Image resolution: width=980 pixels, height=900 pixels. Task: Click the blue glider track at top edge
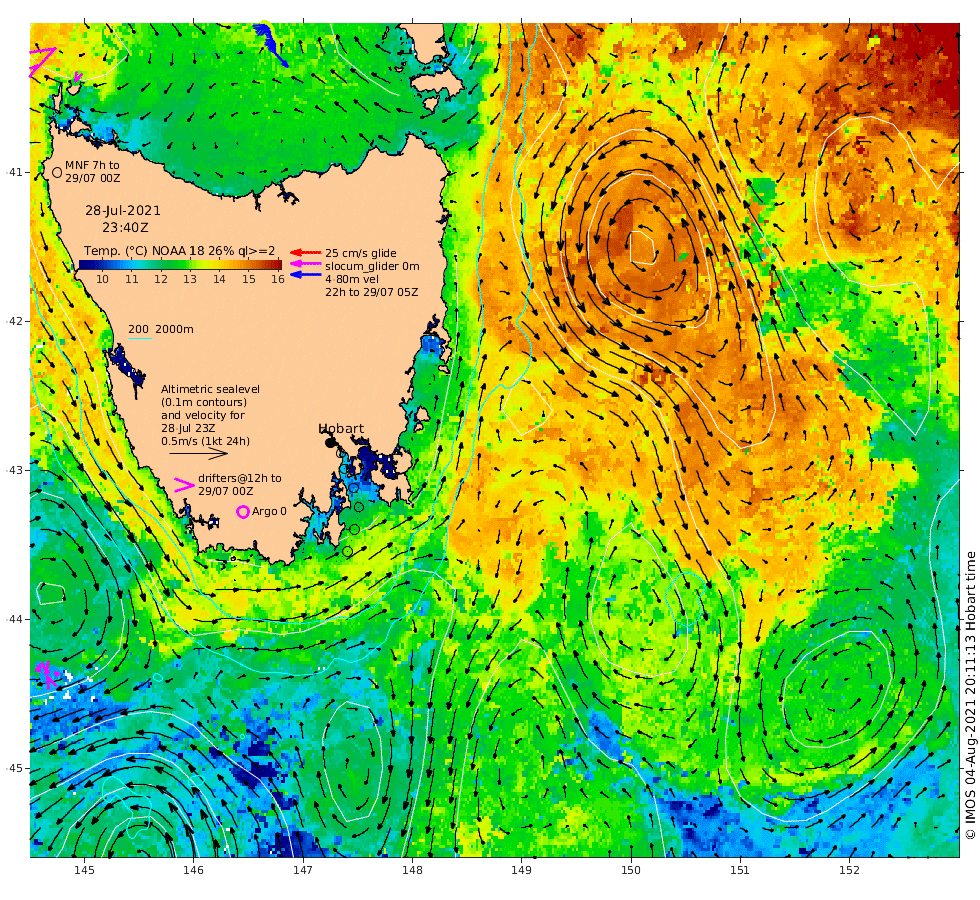coord(271,44)
